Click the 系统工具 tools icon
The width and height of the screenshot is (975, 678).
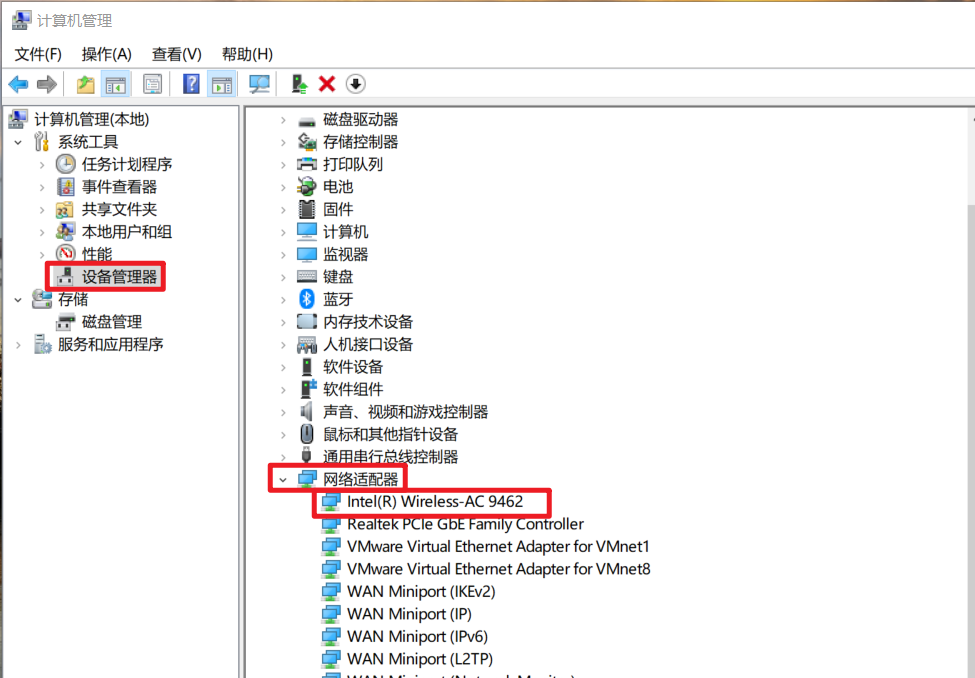pyautogui.click(x=42, y=142)
